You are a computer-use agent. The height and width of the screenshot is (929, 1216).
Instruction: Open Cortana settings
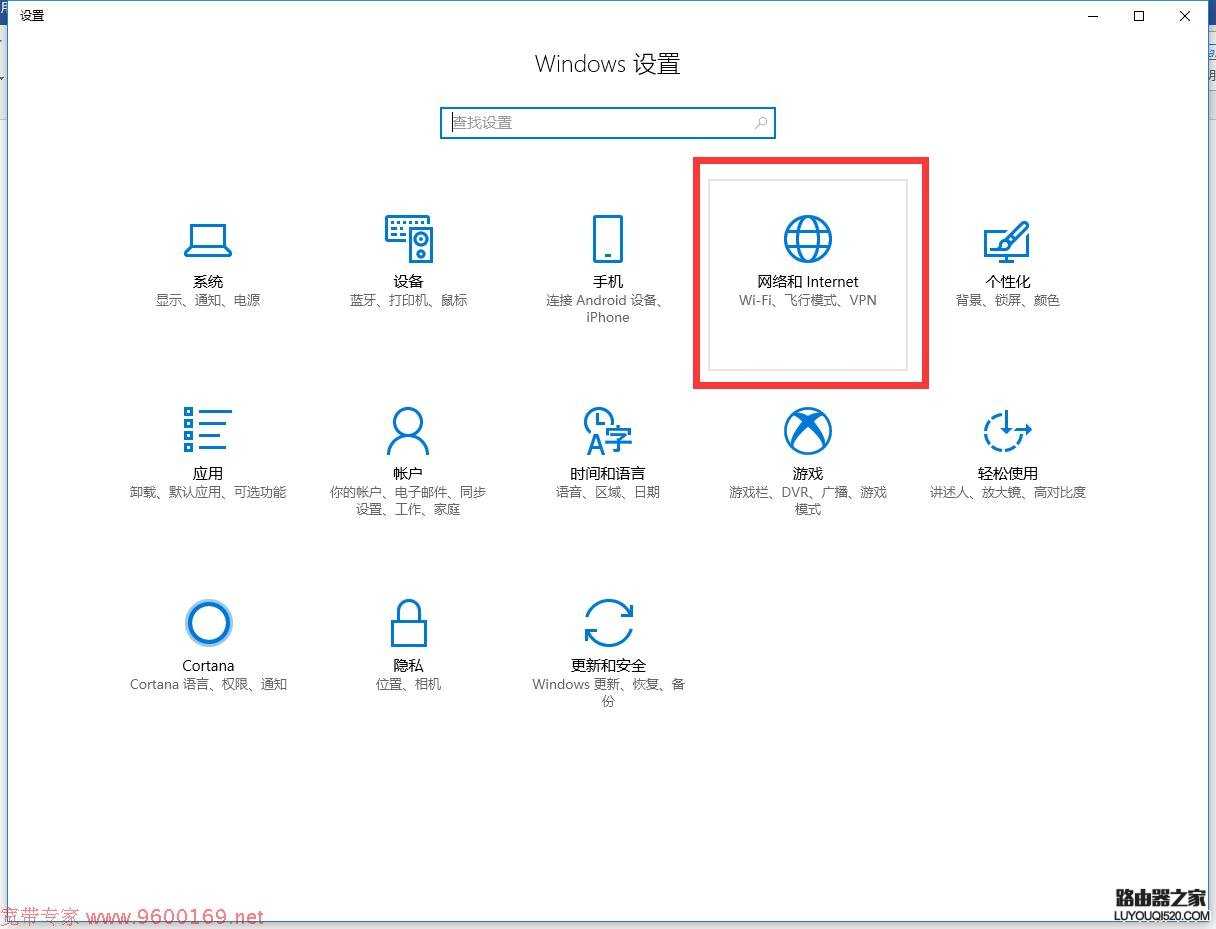[x=208, y=640]
